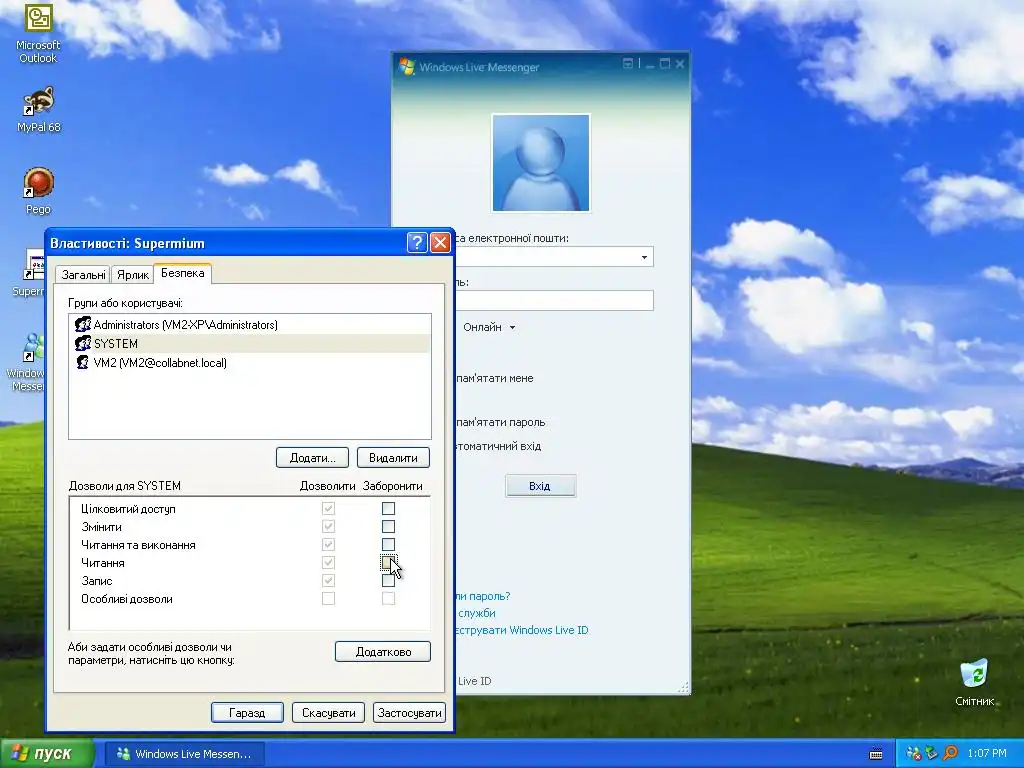Screen dimensions: 1024x768
Task: Click the пуск Start button
Action: [x=47, y=754]
